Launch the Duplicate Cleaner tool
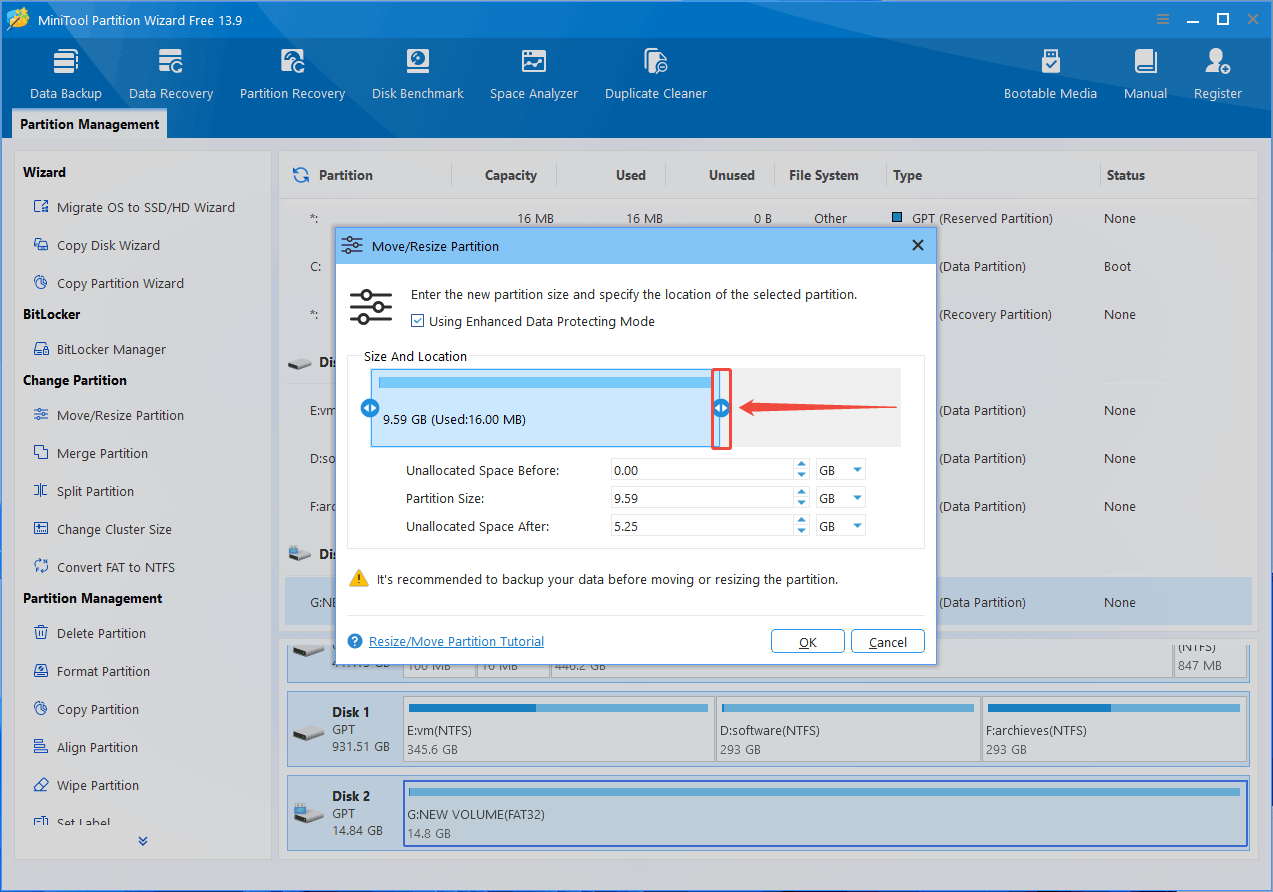Image resolution: width=1273 pixels, height=892 pixels. tap(656, 74)
